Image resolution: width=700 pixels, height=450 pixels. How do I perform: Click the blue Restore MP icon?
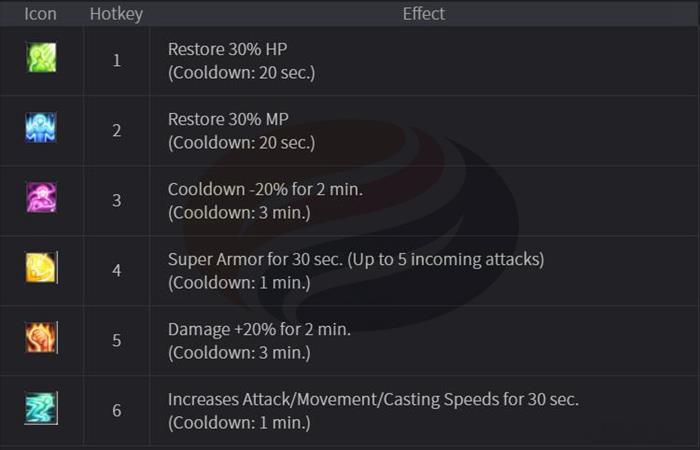click(x=41, y=128)
